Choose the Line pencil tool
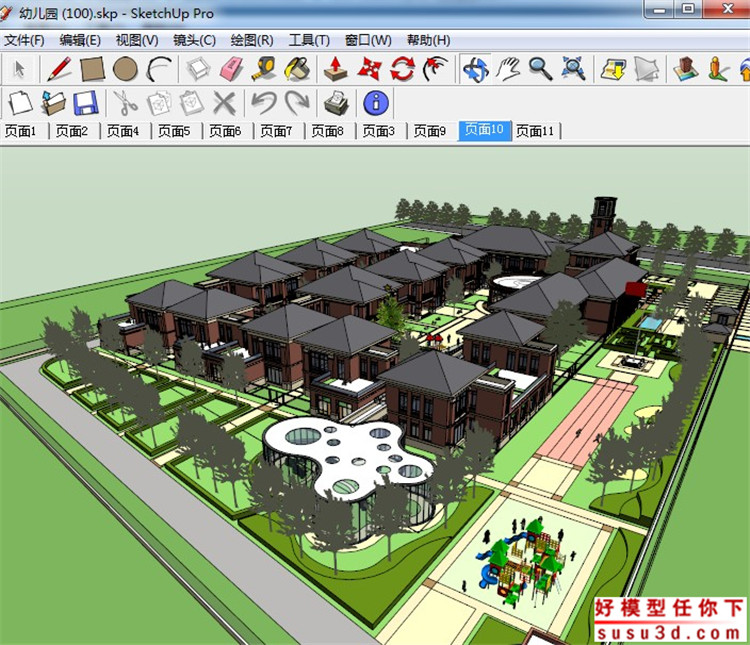This screenshot has width=750, height=645. pos(59,69)
